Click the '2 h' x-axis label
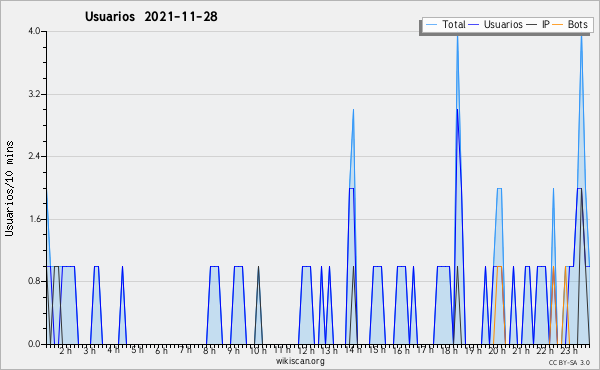Screen dimensions: 600x370 pyautogui.click(x=65, y=351)
